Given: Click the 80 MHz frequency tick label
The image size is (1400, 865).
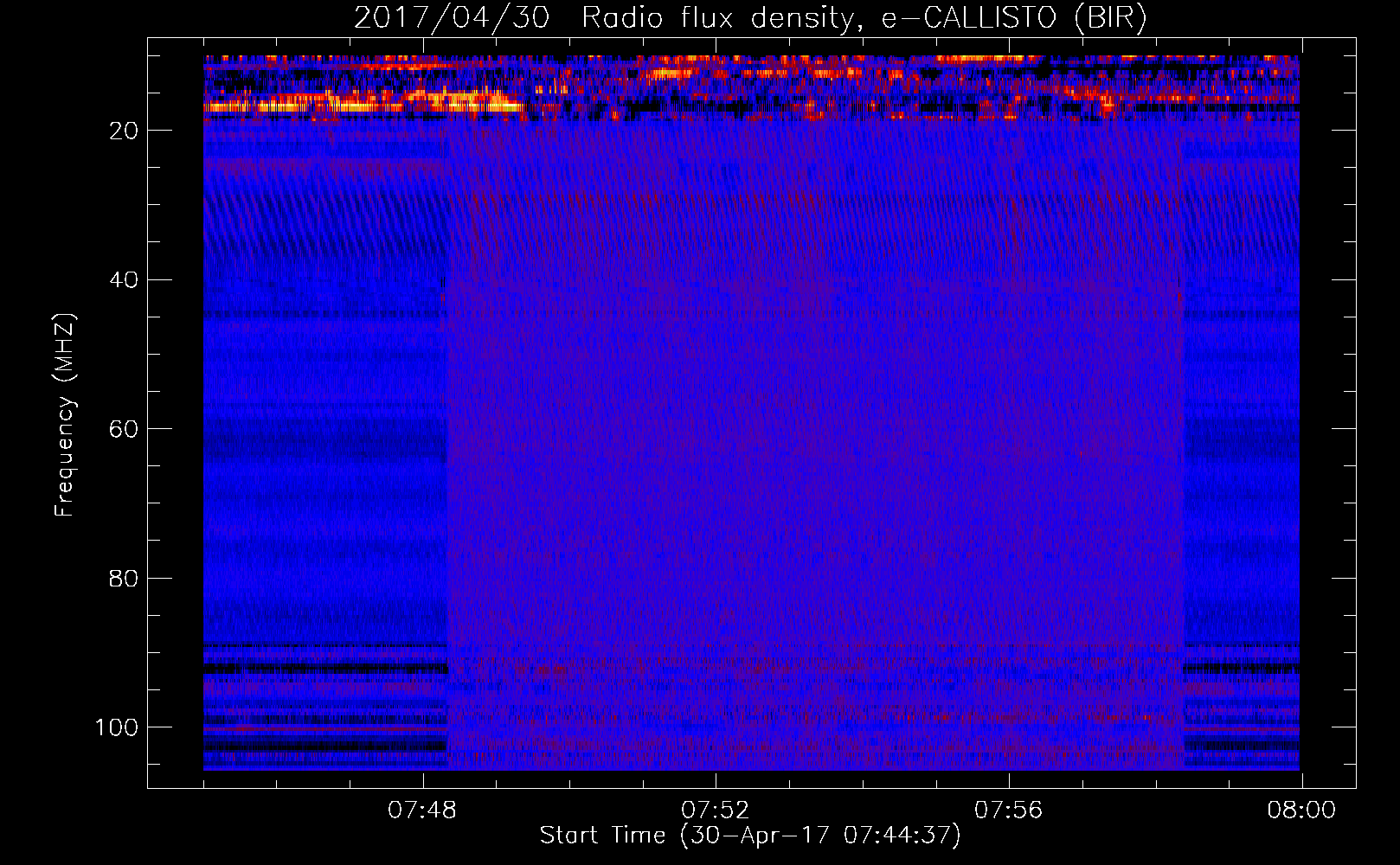Looking at the screenshot, I should (x=124, y=579).
